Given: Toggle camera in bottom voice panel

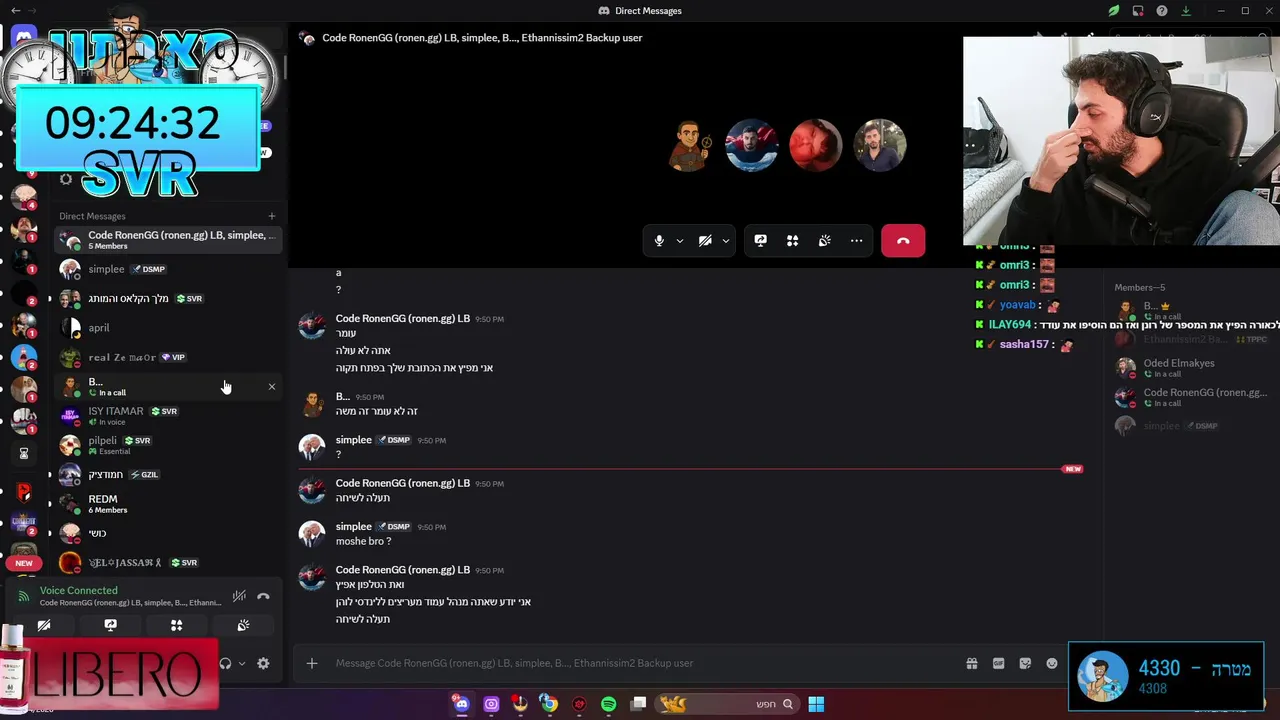Looking at the screenshot, I should coord(44,625).
